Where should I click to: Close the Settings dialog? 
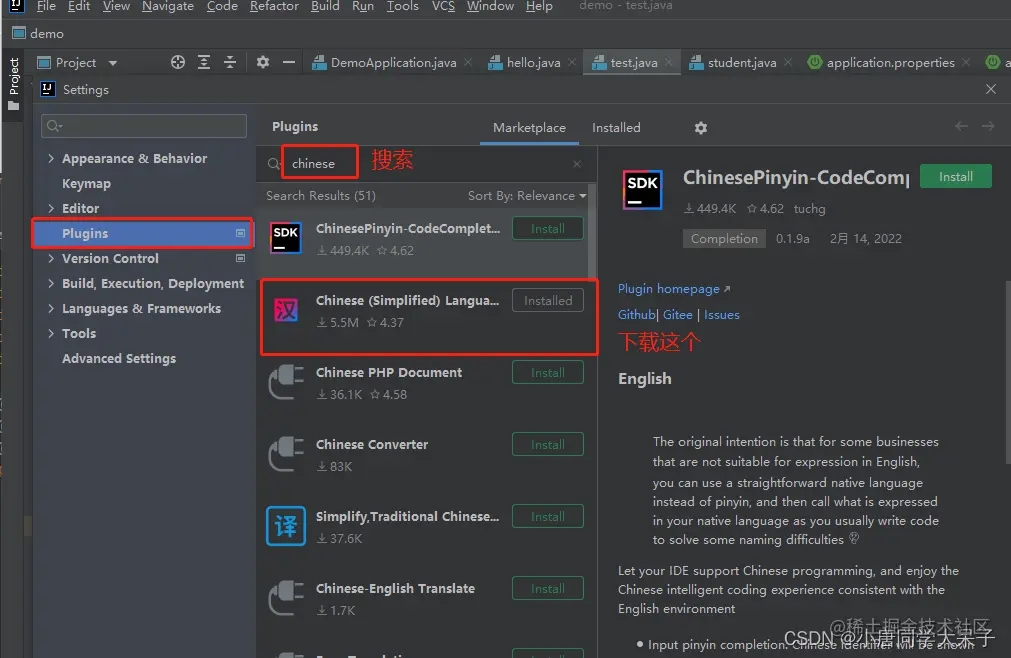point(991,89)
